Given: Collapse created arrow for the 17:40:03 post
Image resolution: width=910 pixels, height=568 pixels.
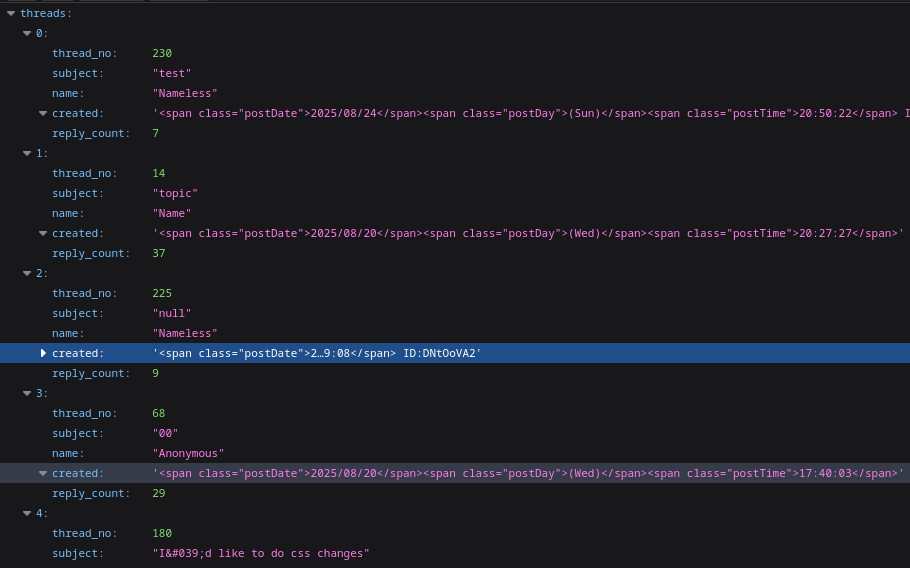Looking at the screenshot, I should [x=43, y=473].
